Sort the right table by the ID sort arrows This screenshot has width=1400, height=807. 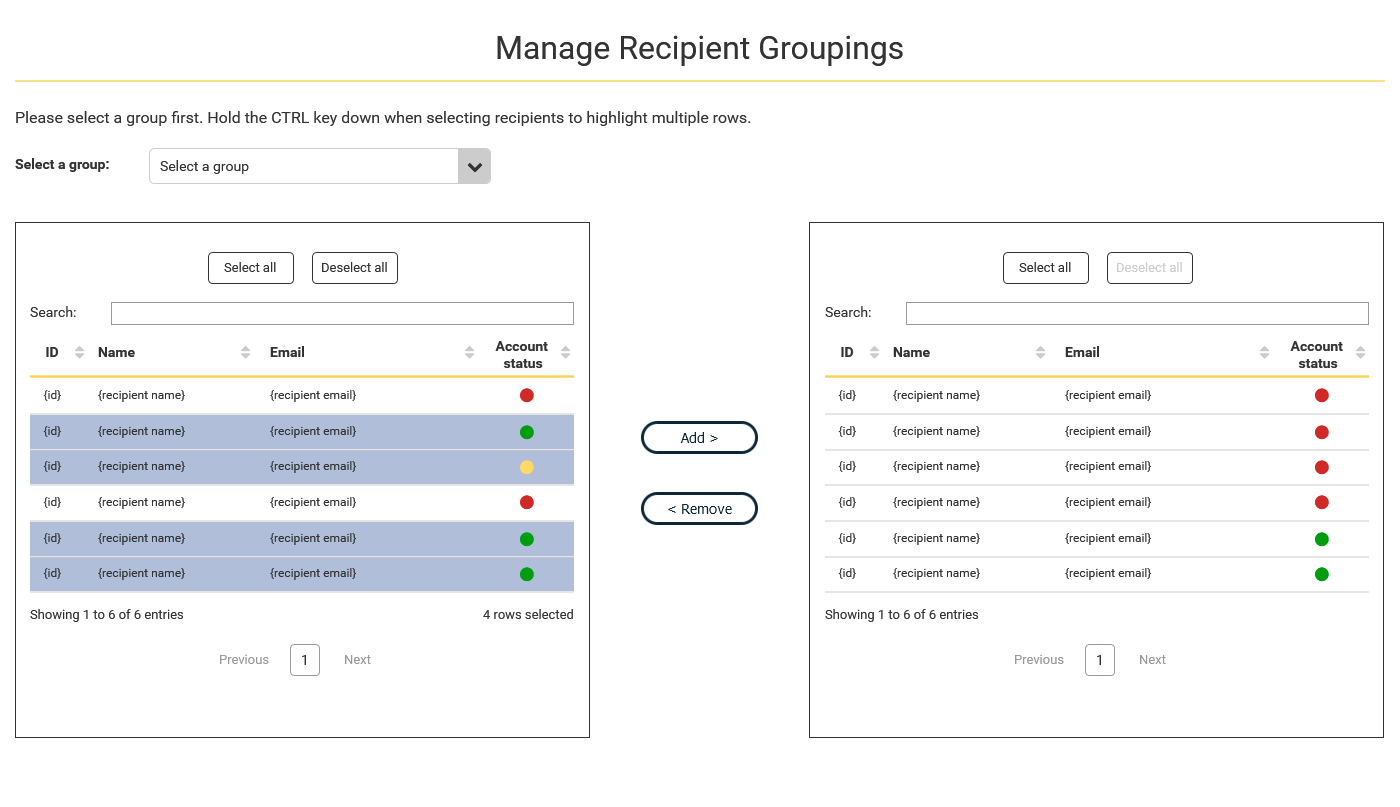[875, 352]
